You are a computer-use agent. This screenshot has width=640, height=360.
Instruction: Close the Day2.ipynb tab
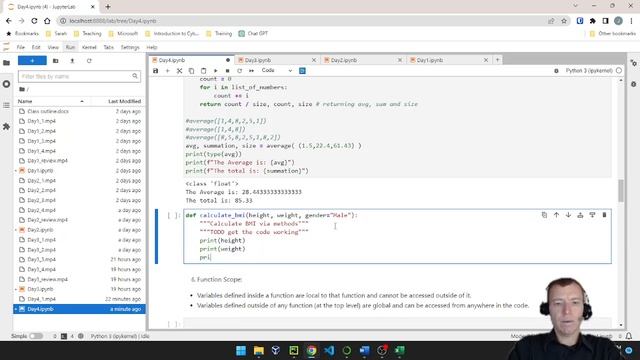click(x=400, y=60)
